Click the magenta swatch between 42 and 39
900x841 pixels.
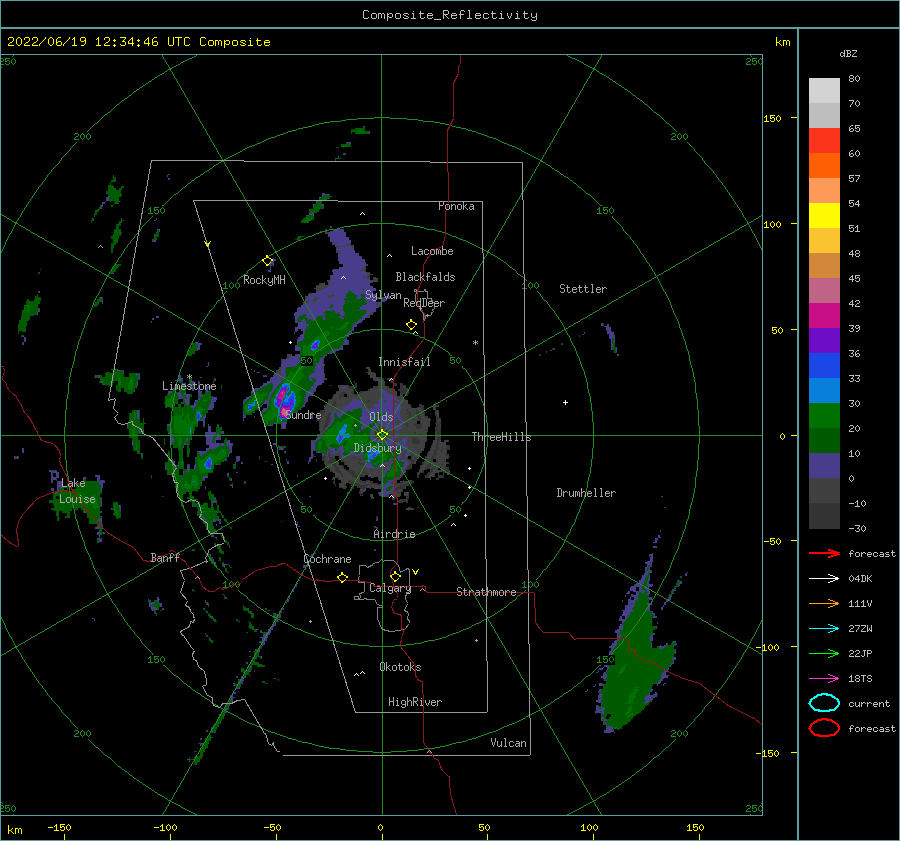[x=824, y=315]
